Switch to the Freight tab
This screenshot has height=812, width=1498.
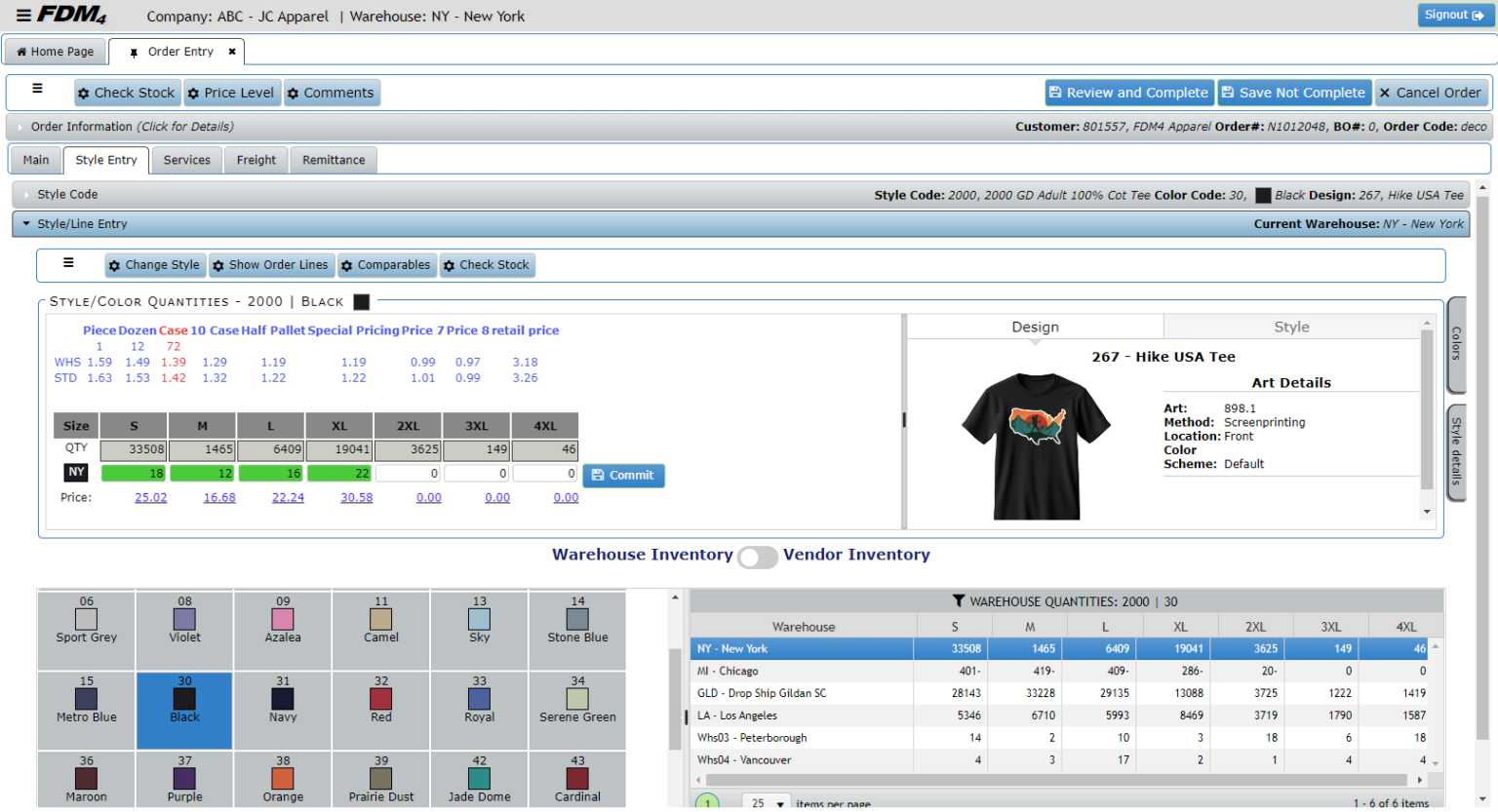tap(256, 160)
